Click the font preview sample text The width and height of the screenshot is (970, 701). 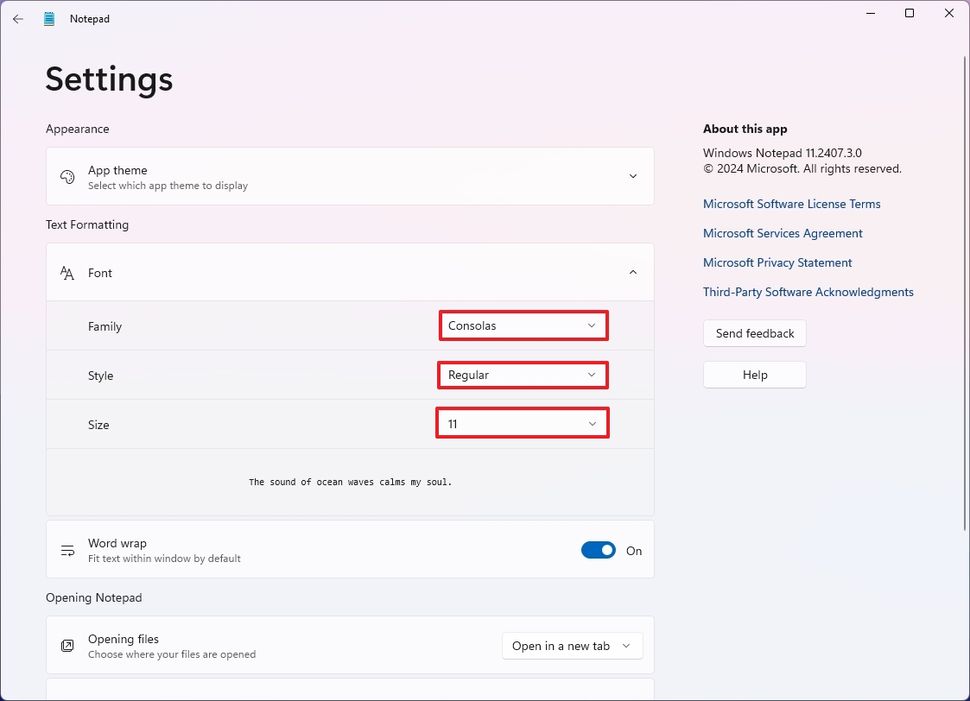click(x=350, y=481)
